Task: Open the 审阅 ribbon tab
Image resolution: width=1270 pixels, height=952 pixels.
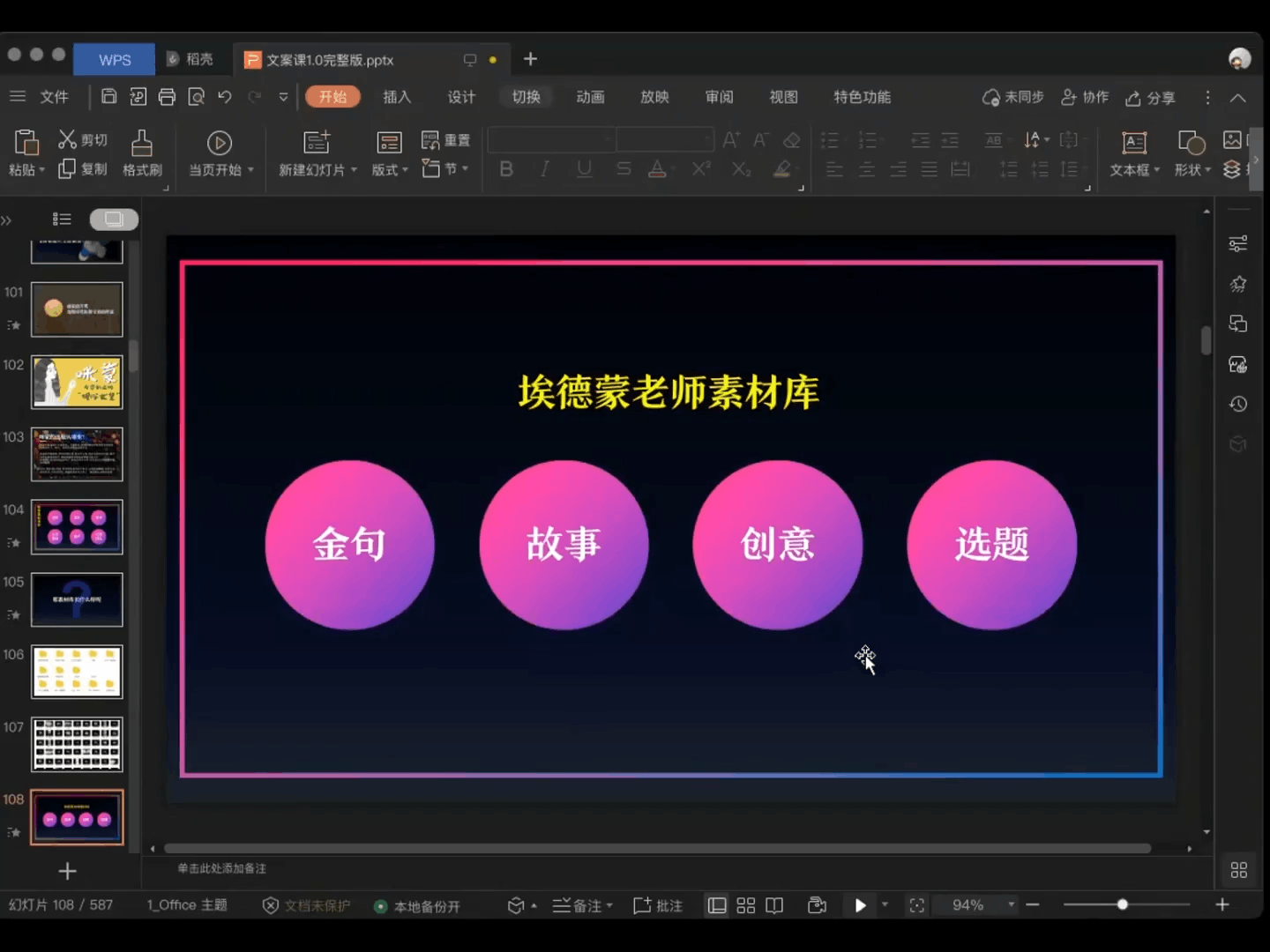Action: point(719,97)
